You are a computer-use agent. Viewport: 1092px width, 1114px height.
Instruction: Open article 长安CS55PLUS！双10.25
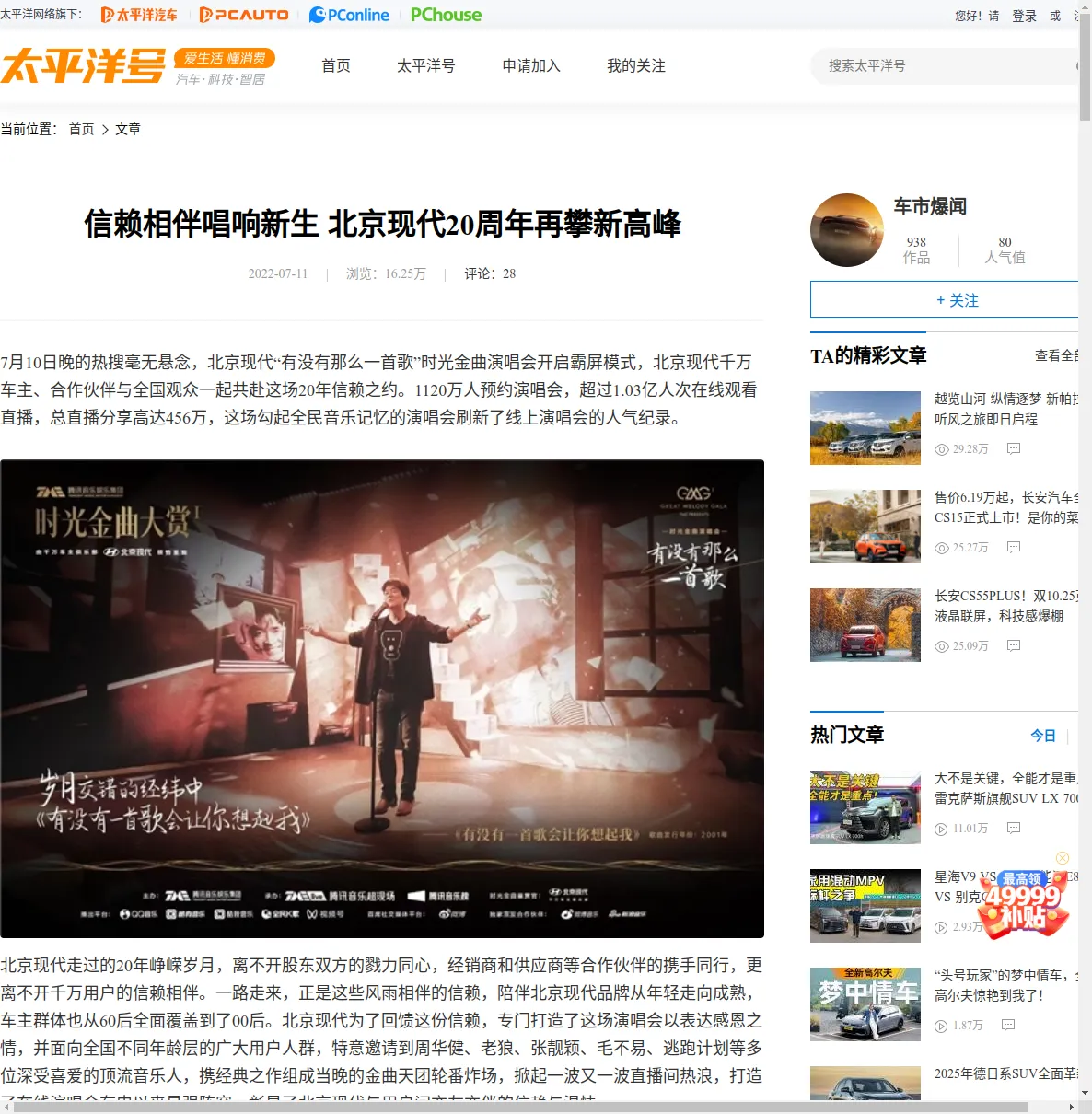click(x=1006, y=606)
